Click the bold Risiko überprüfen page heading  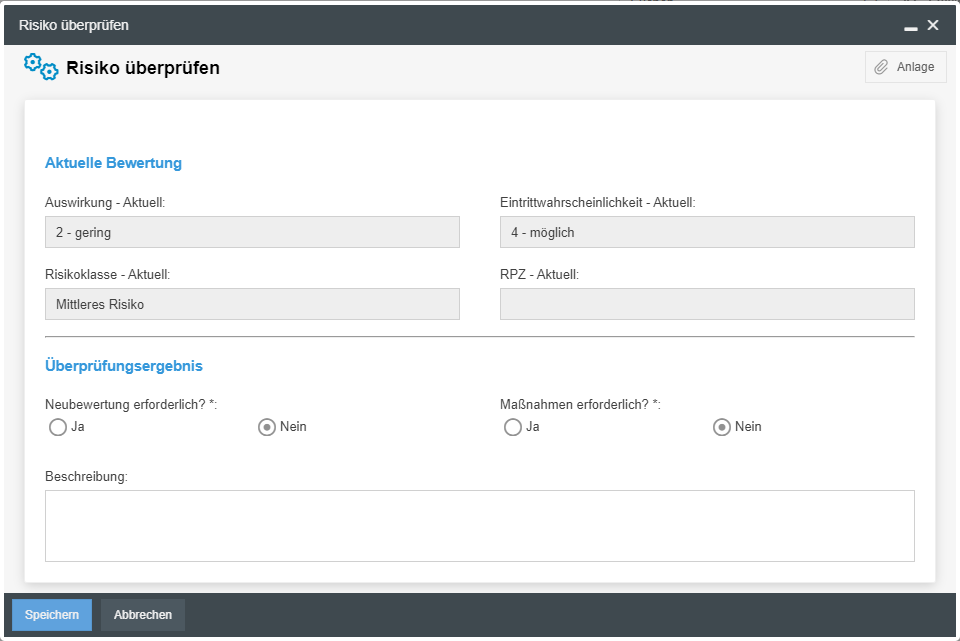143,68
